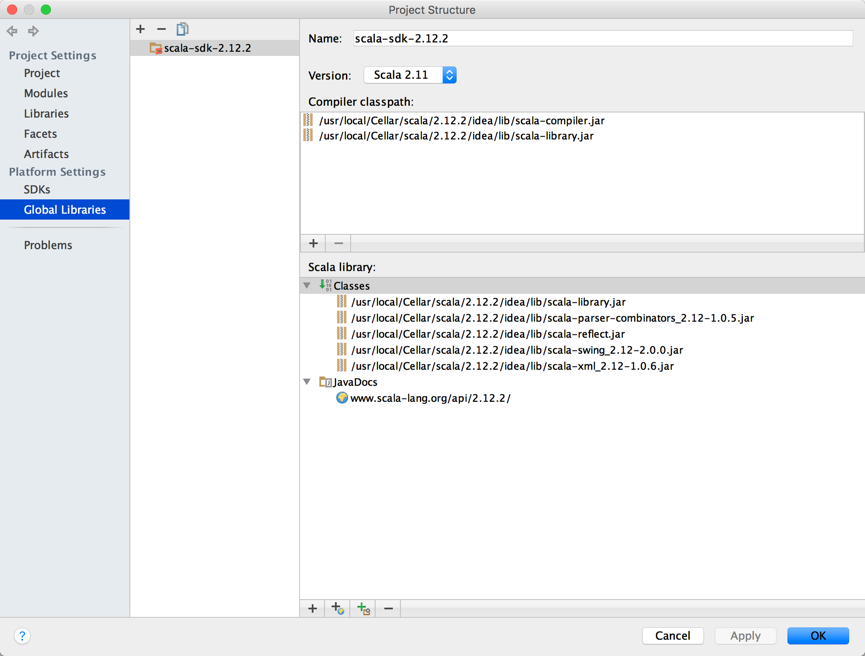Screen dimensions: 865x656
Task: Select scala-sdk-2.12.2 in library list
Action: (215, 48)
